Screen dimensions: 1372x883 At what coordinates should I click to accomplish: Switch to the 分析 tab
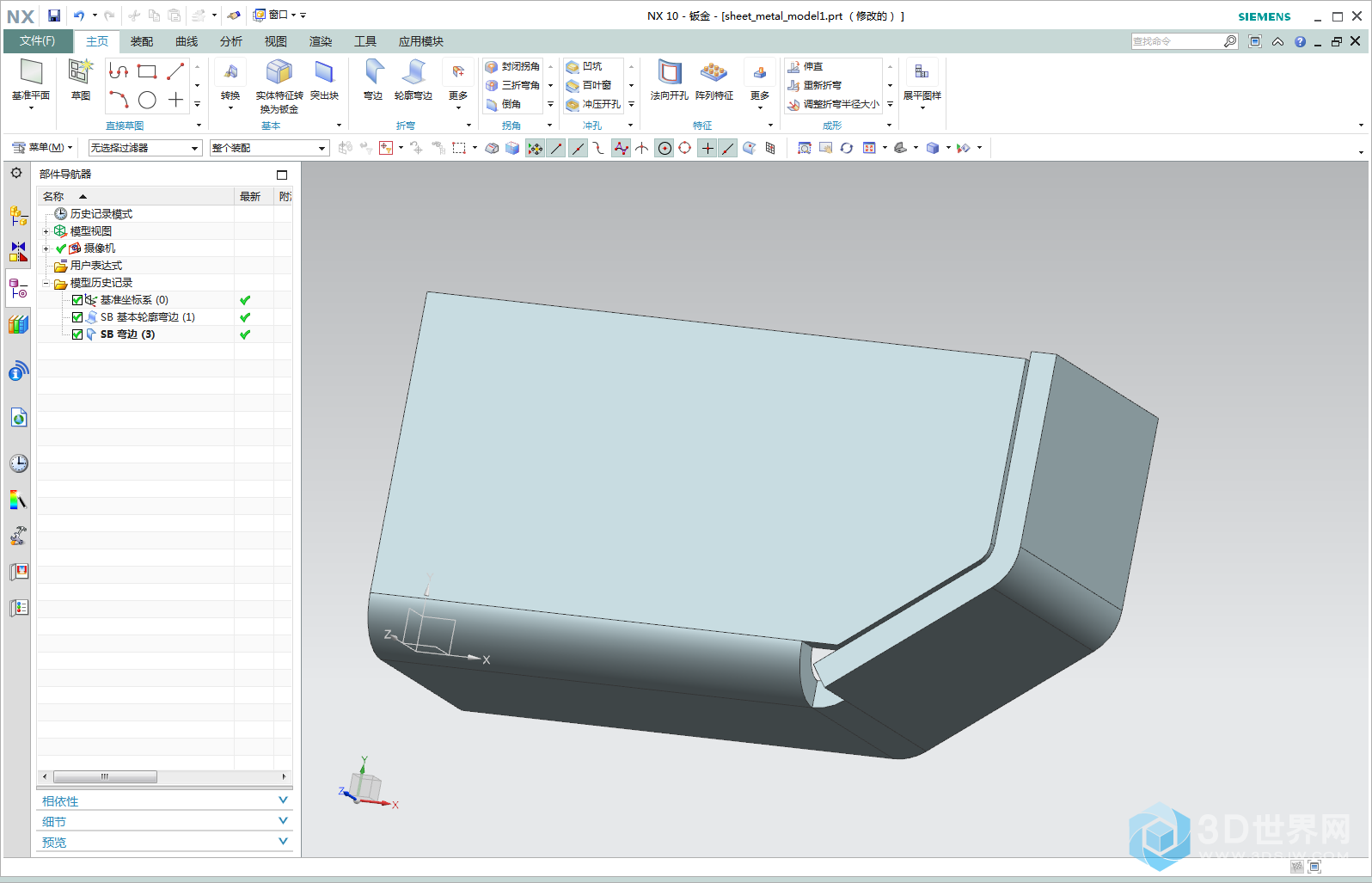click(x=231, y=41)
